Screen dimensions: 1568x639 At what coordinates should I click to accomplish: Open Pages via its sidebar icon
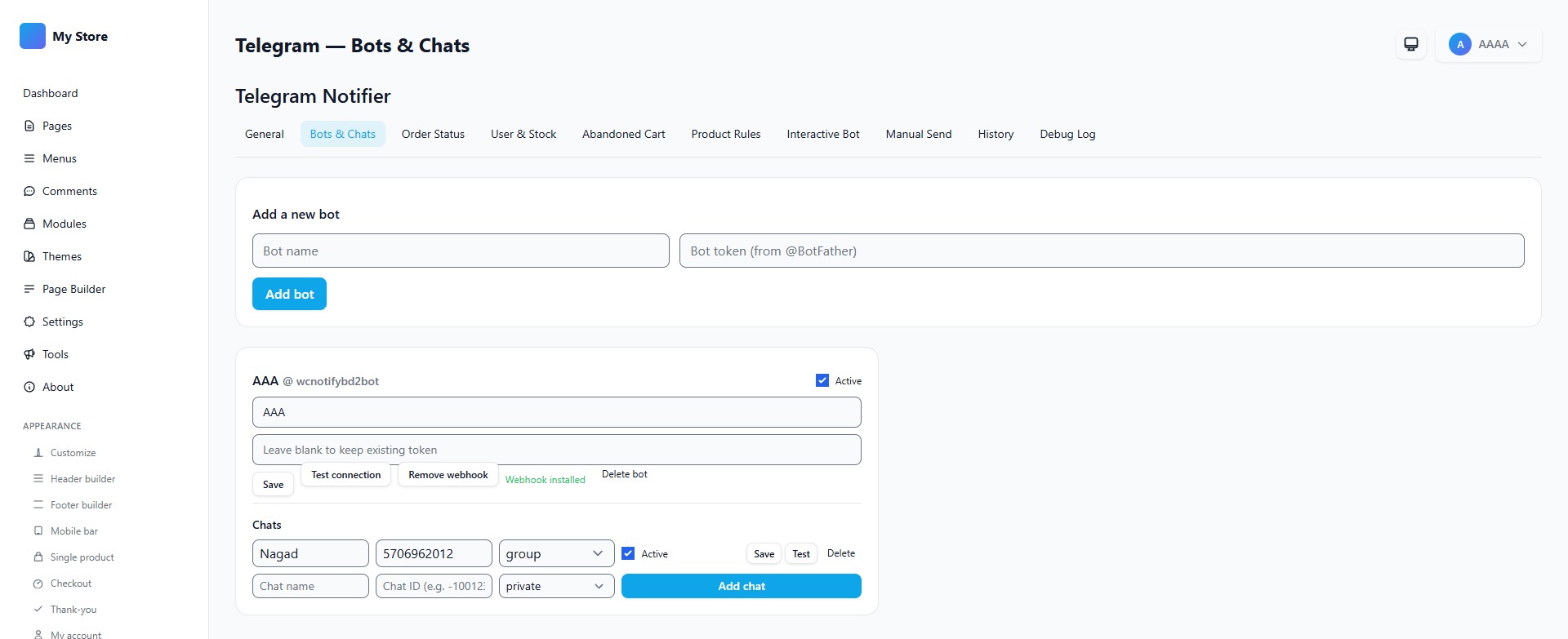(x=29, y=126)
